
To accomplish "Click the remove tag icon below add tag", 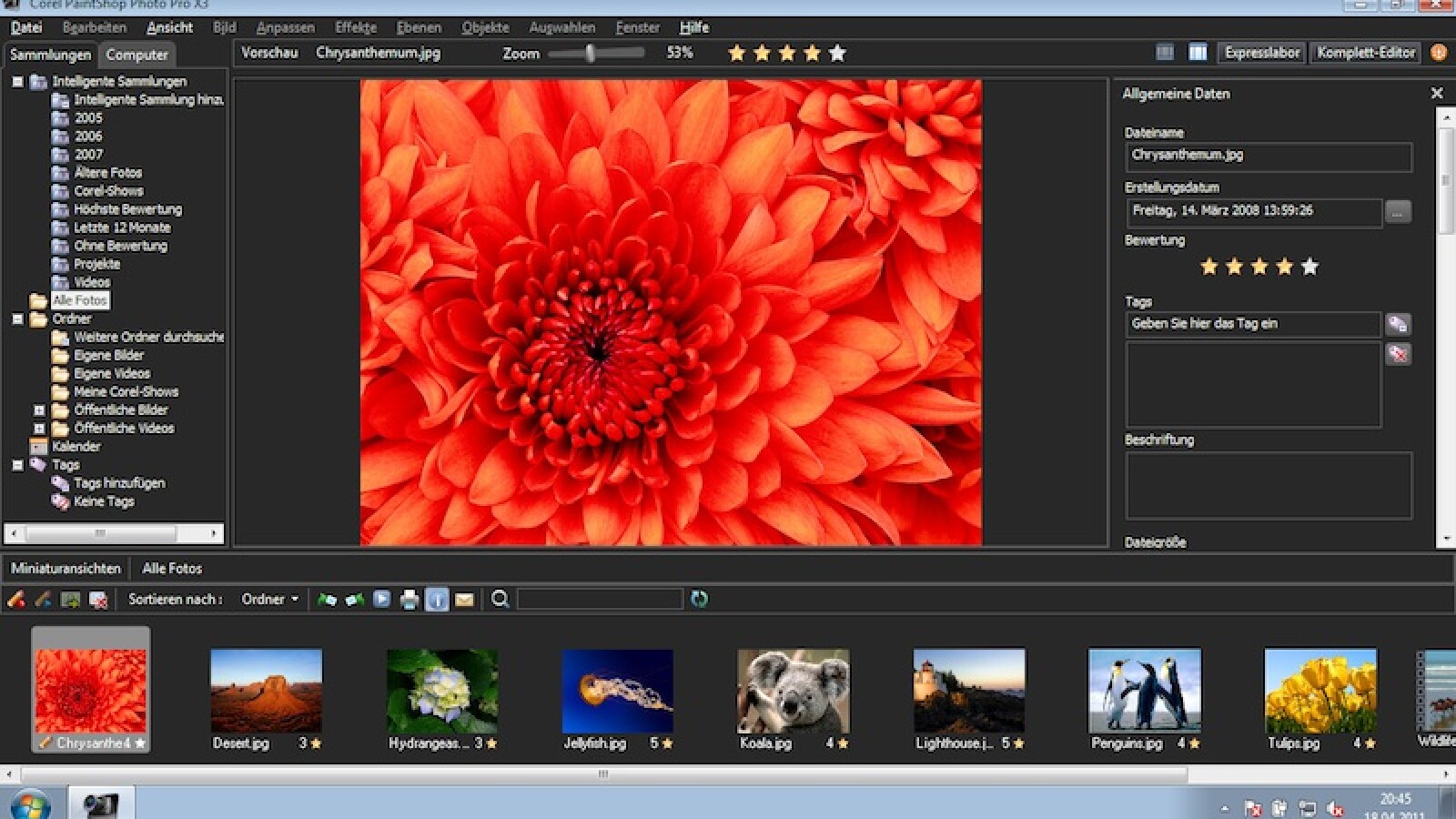I will tap(1398, 354).
